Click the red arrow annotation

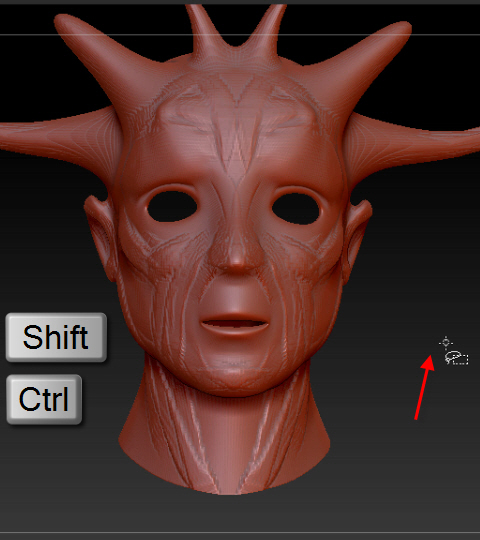pos(424,387)
